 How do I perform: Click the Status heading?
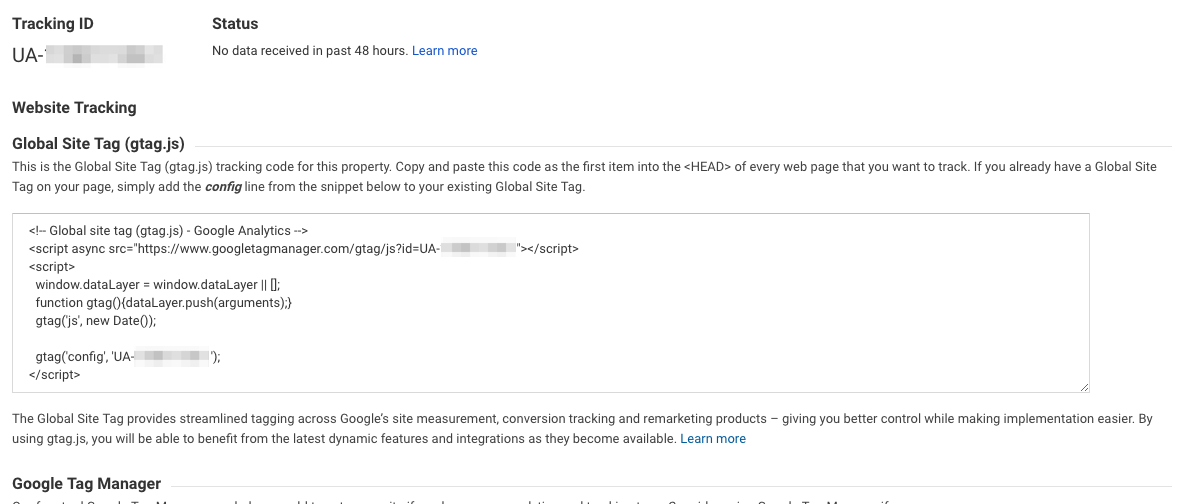[x=235, y=24]
